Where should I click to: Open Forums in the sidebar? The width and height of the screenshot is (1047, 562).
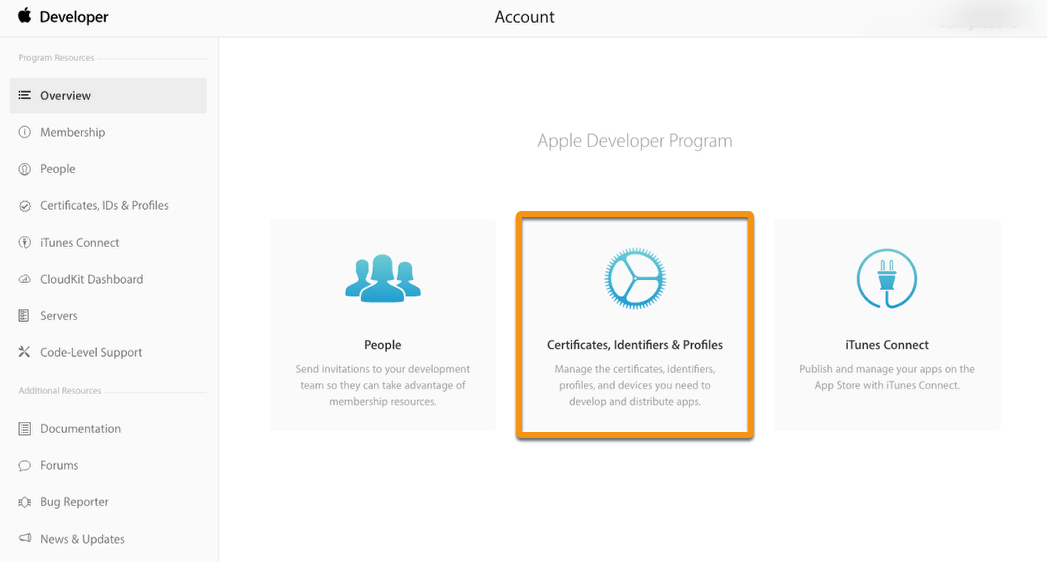click(59, 465)
